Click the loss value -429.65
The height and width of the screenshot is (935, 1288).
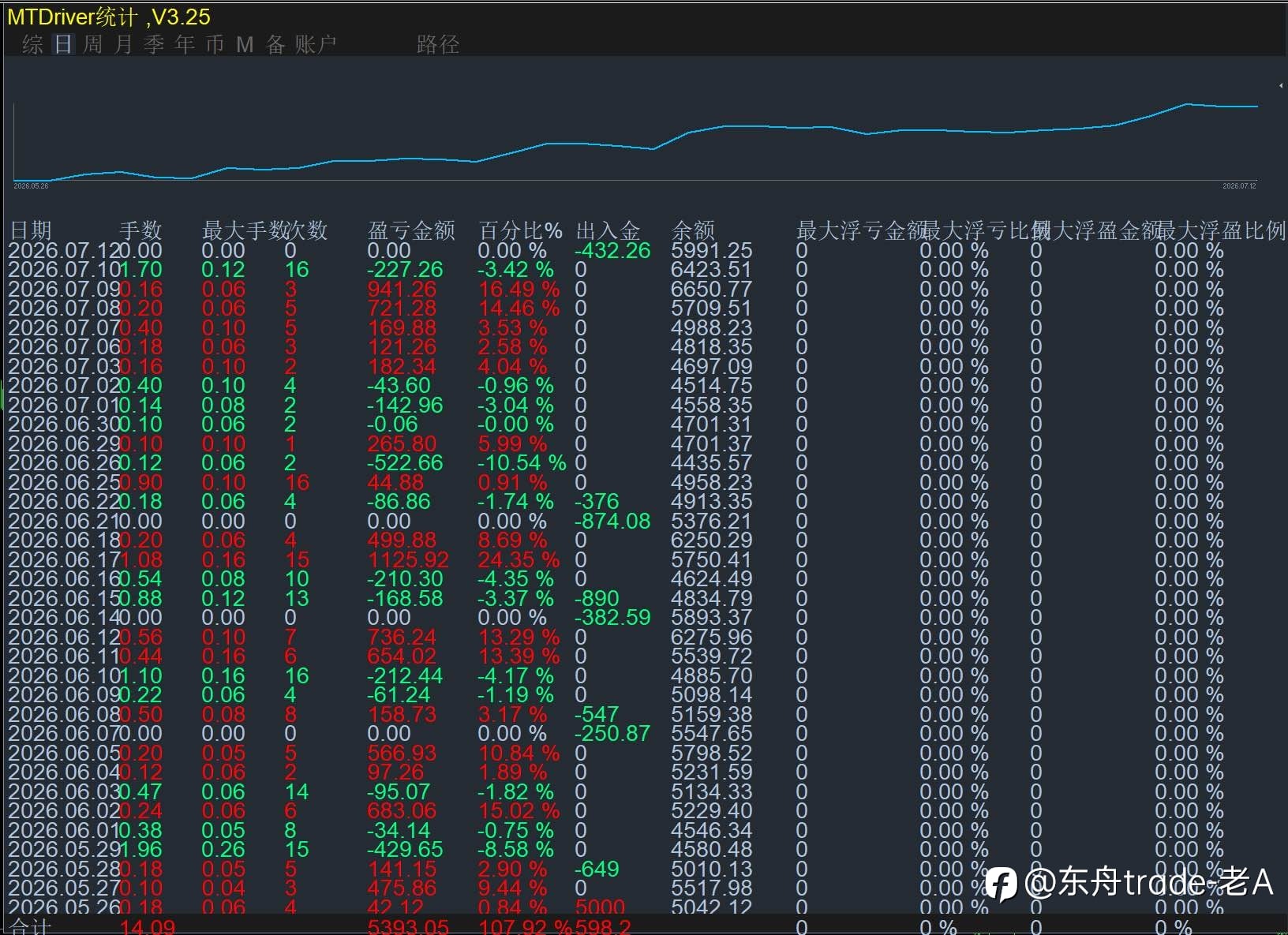pos(405,849)
